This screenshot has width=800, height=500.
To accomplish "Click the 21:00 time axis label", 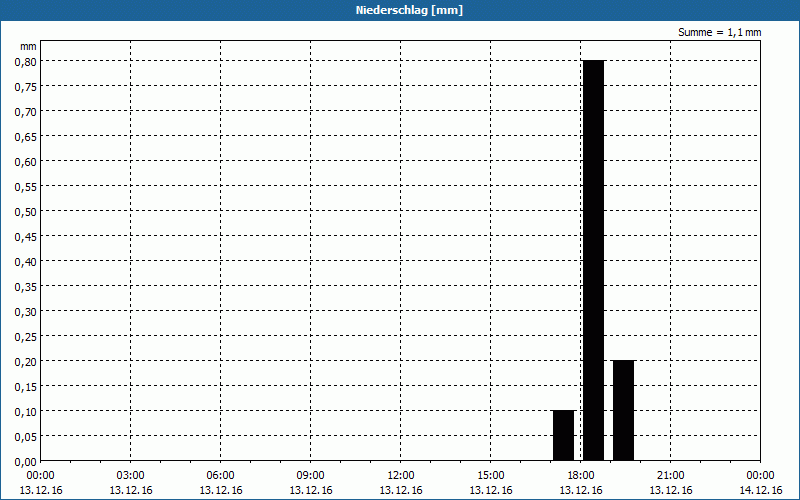I will click(670, 476).
